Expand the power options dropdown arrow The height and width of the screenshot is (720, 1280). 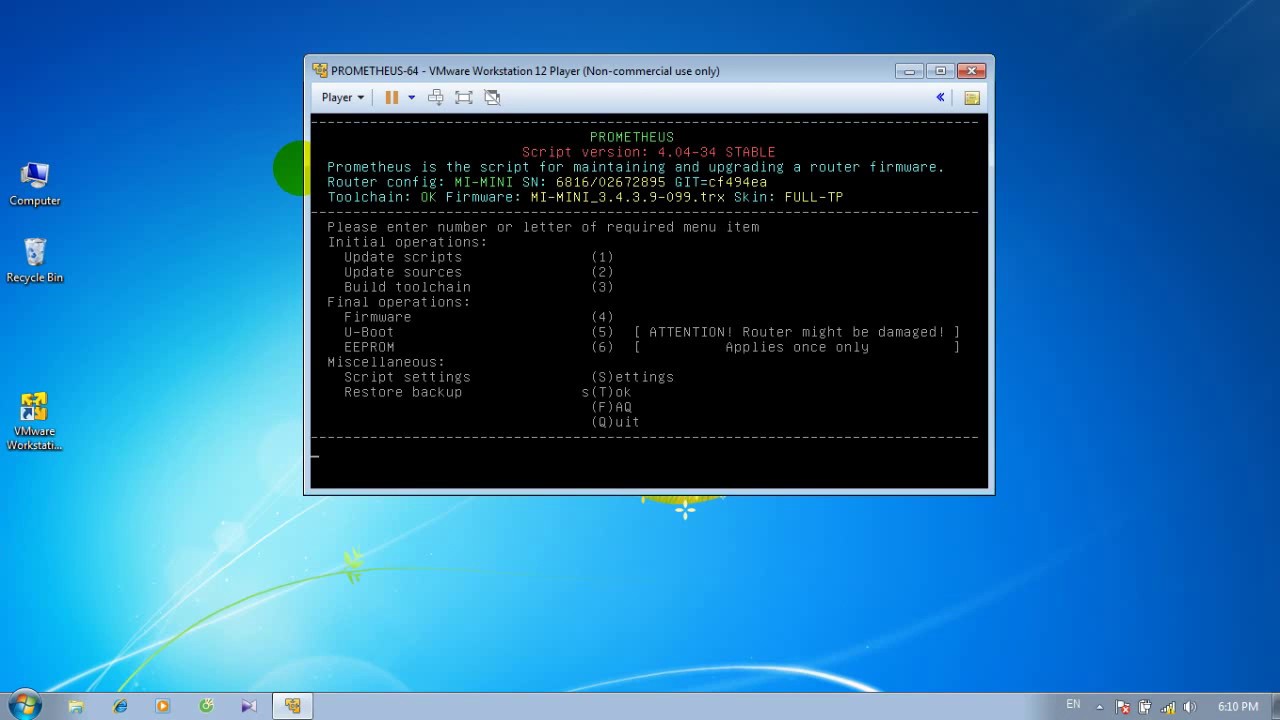click(x=411, y=97)
